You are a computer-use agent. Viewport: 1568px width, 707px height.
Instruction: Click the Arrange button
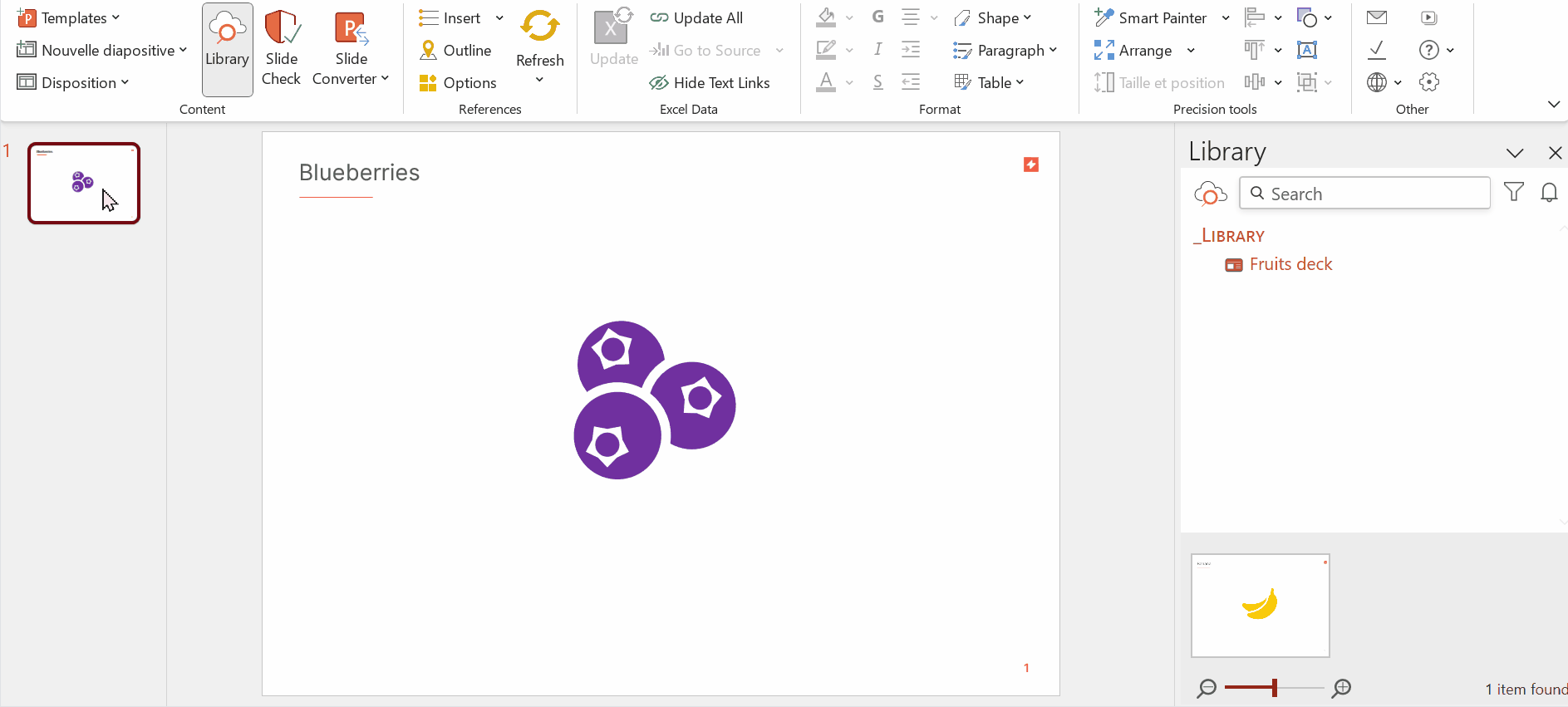(1133, 50)
